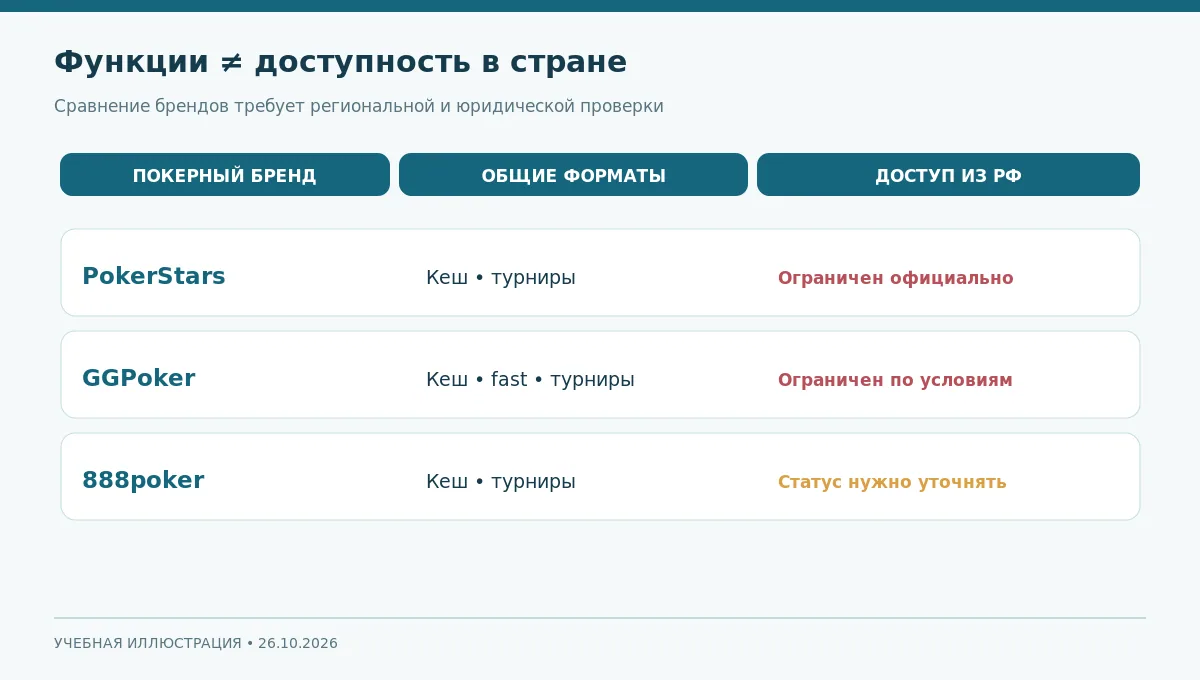Click the subtitle about региональной и юридической проверки
The height and width of the screenshot is (680, 1200).
[x=359, y=106]
